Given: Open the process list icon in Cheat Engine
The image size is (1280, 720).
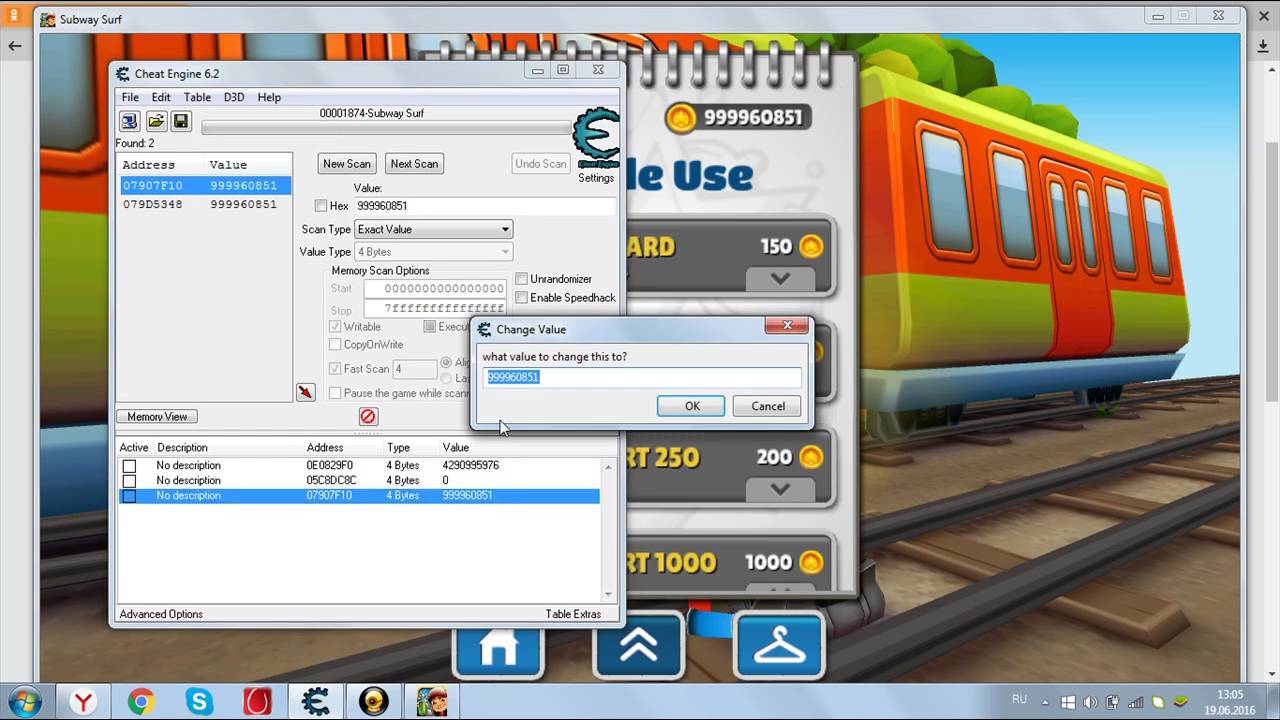Looking at the screenshot, I should click(129, 121).
